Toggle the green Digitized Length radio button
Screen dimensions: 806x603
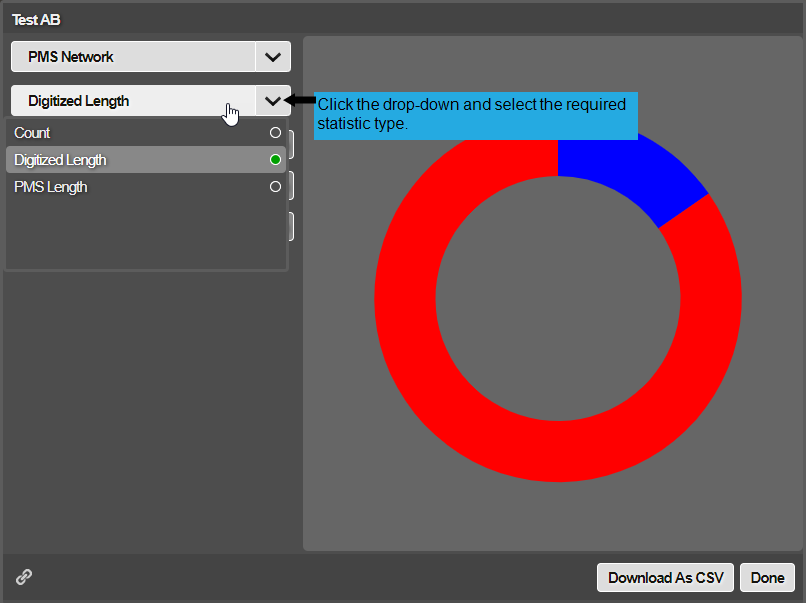275,160
